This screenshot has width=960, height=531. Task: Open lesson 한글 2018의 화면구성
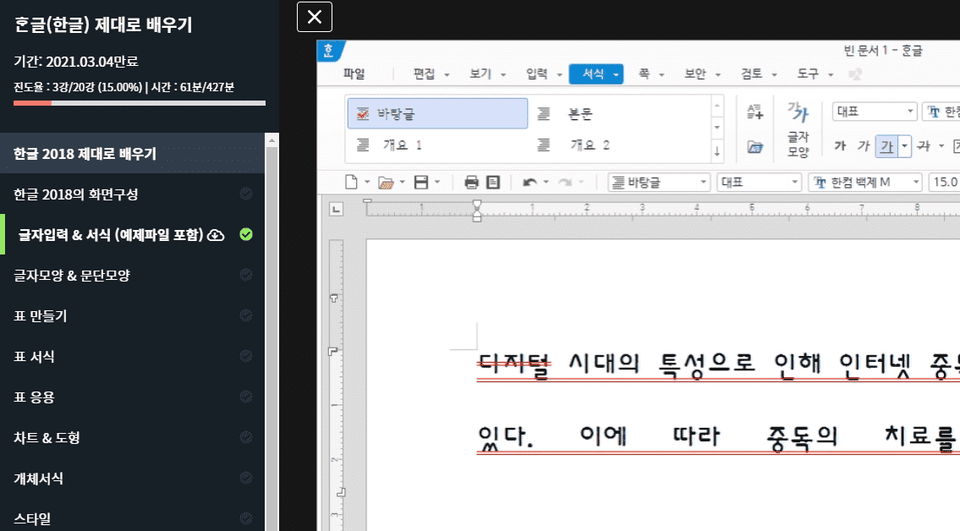pyautogui.click(x=76, y=194)
